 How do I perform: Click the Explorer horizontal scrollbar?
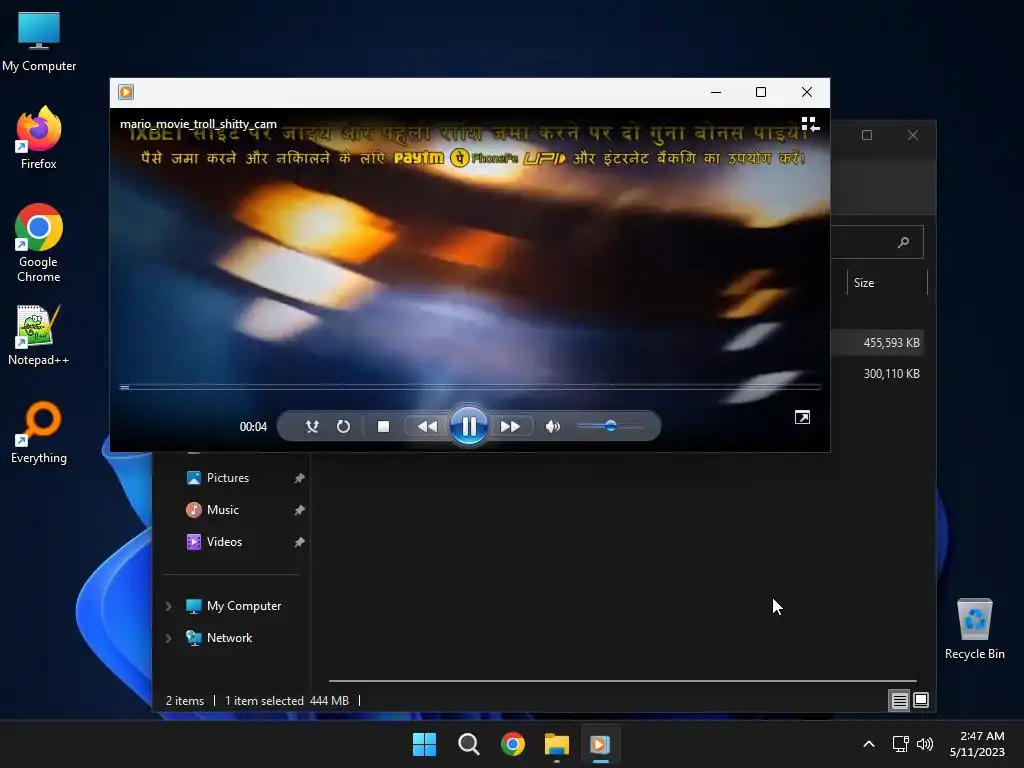pos(622,680)
